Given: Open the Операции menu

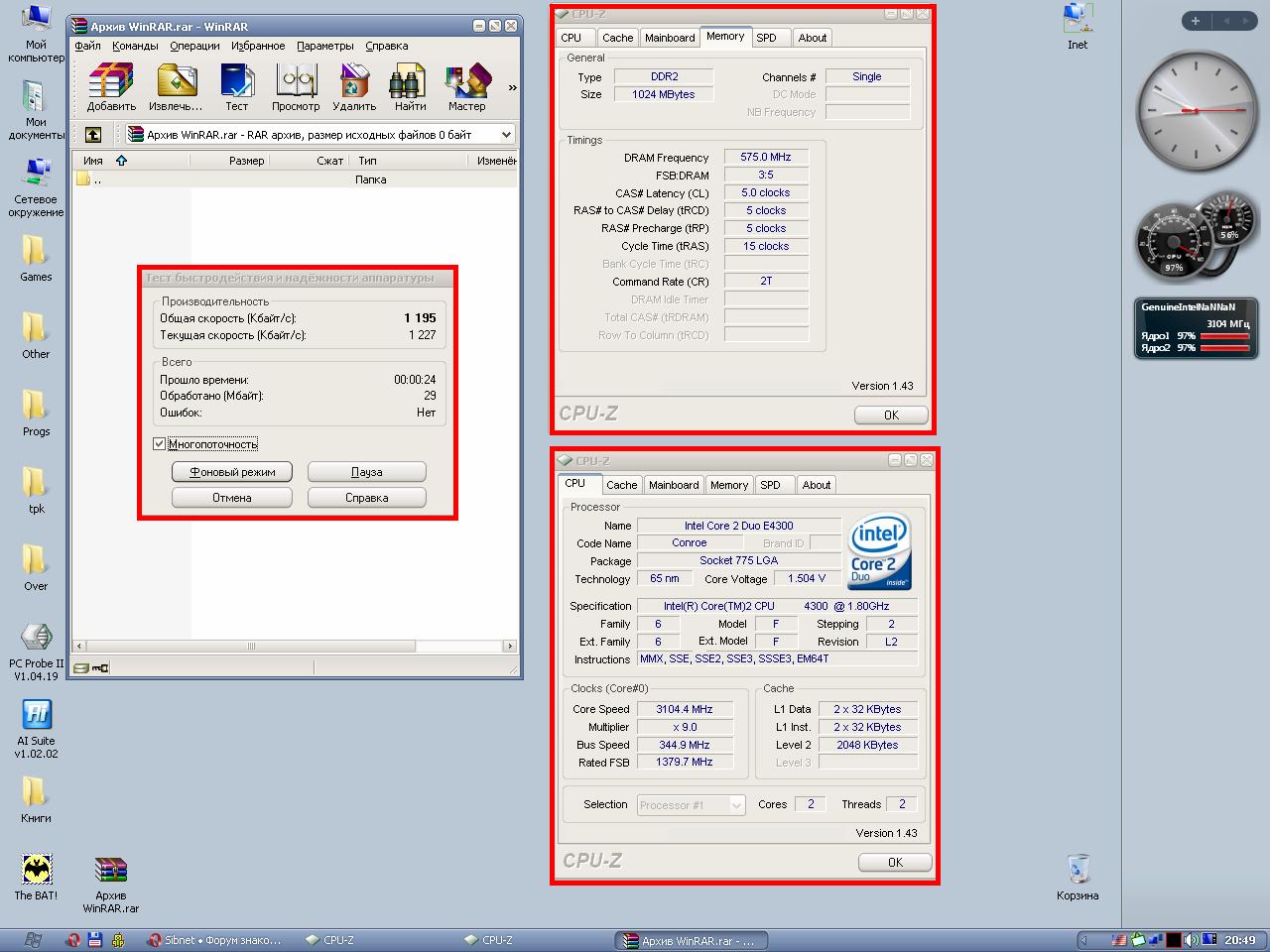Looking at the screenshot, I should coord(194,46).
